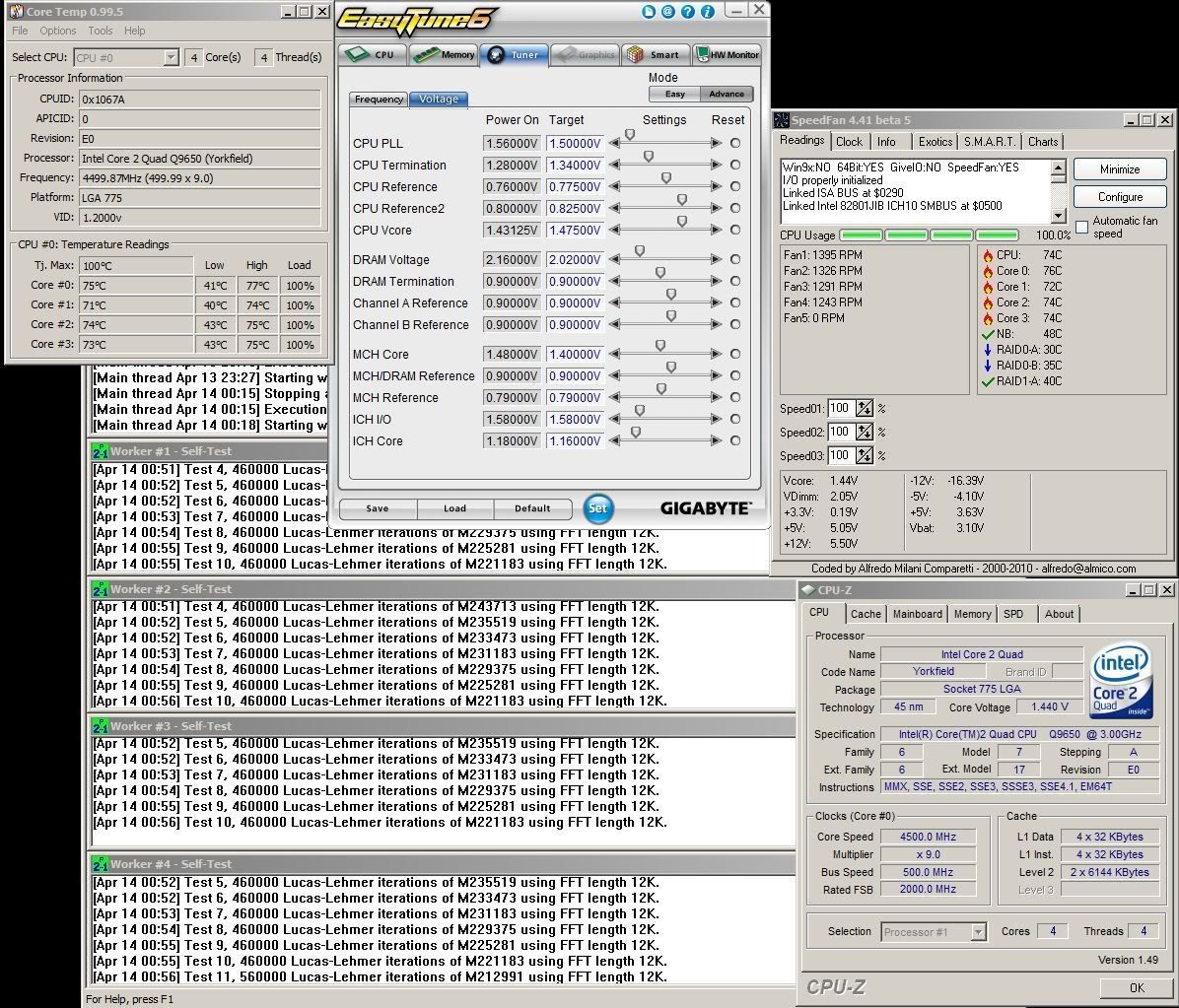Click the SpeedFan log scroll down arrow

click(1058, 217)
